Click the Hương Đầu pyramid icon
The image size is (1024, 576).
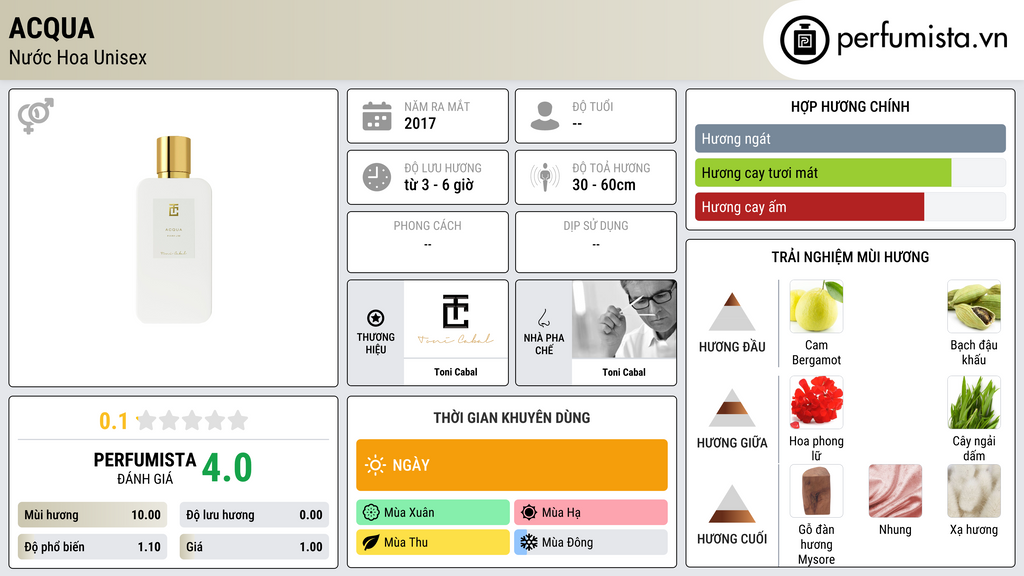pos(732,312)
